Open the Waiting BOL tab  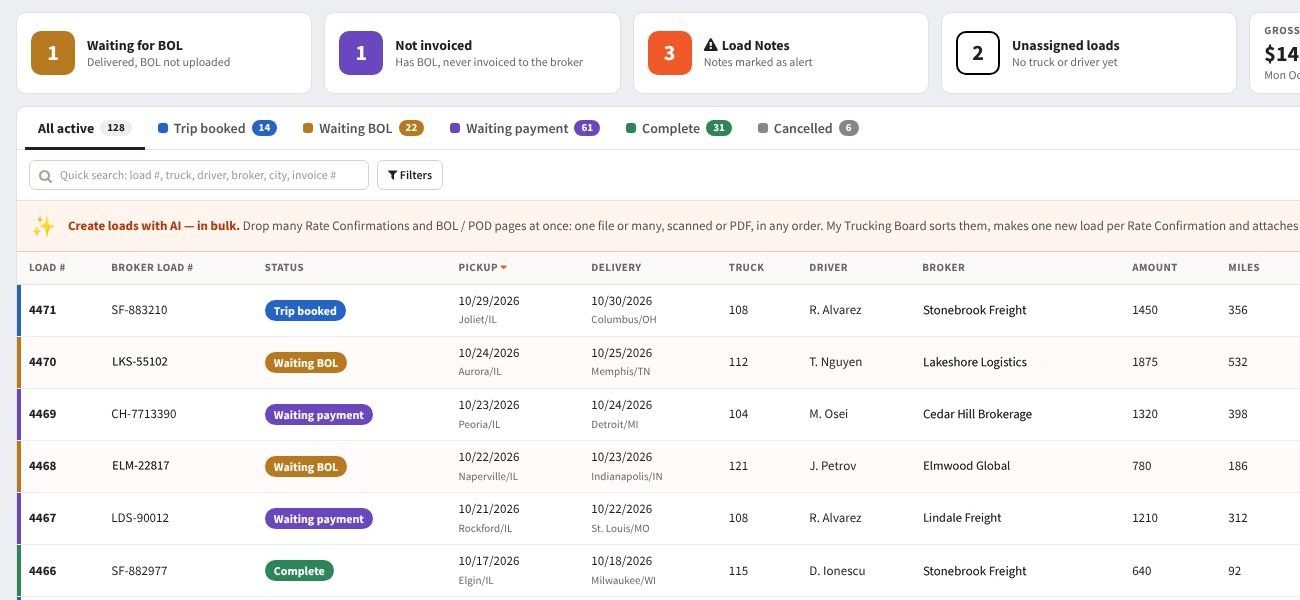[363, 128]
